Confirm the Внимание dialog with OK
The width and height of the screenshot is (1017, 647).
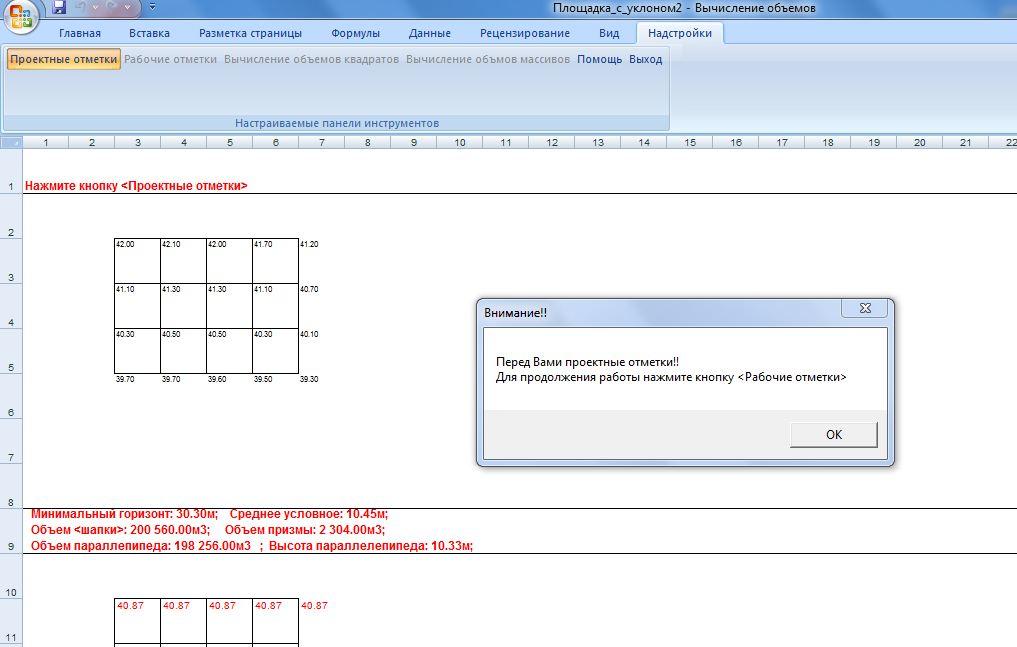click(x=833, y=434)
